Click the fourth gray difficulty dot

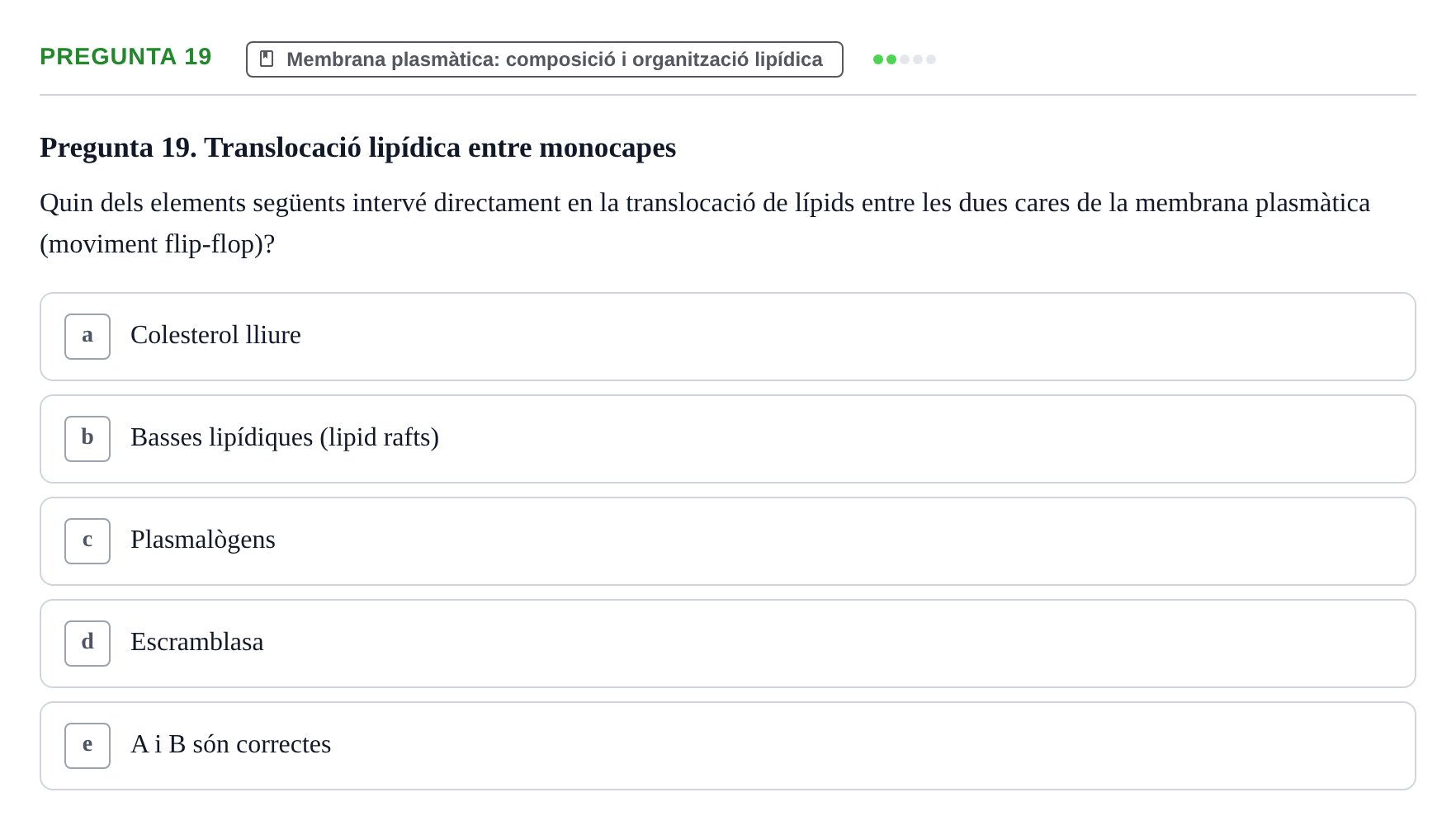click(918, 59)
